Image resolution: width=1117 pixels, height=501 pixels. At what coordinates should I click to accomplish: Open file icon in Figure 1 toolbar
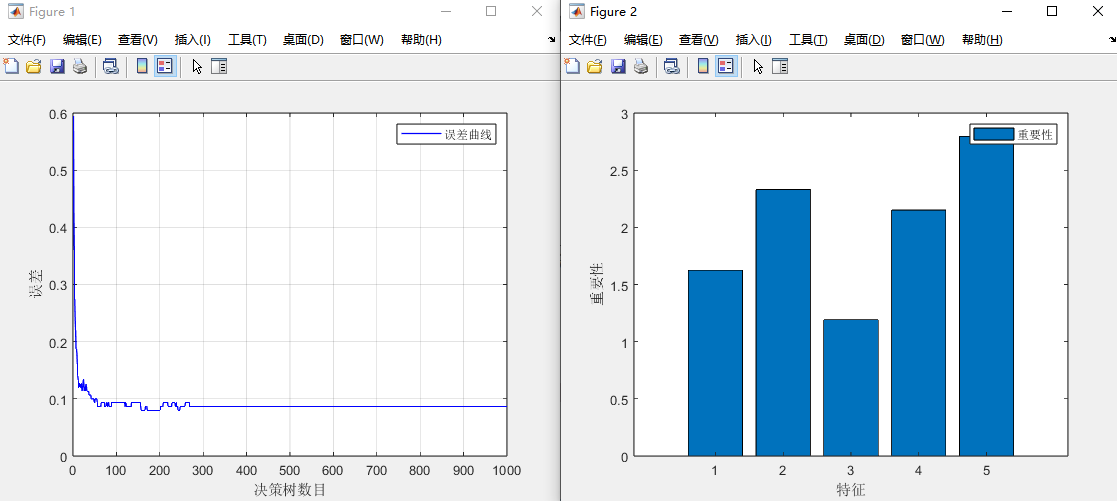tap(34, 66)
